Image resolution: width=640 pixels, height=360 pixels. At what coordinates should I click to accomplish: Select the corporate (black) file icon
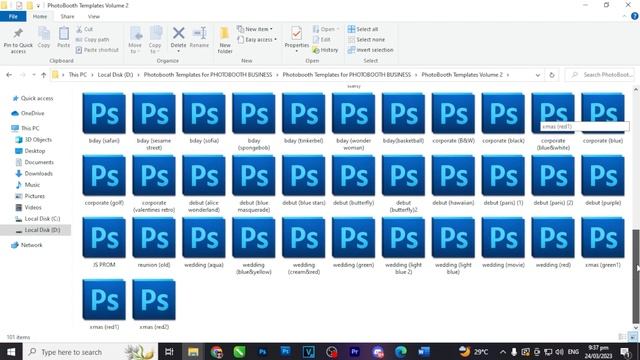point(503,113)
